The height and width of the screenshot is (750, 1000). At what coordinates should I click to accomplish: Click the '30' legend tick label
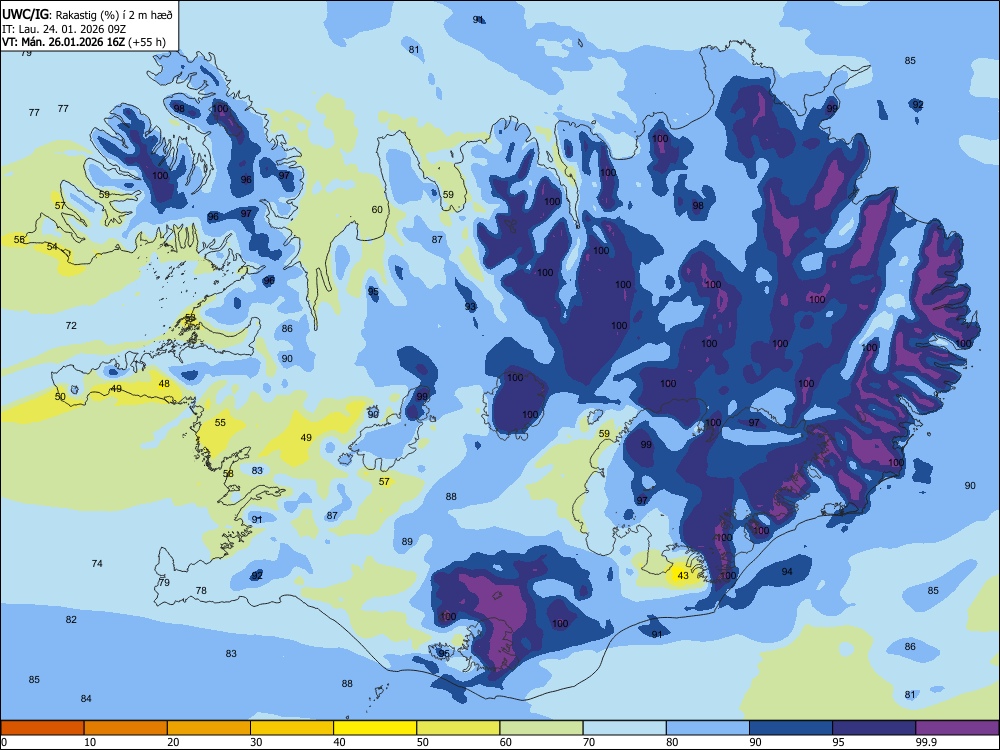256,742
